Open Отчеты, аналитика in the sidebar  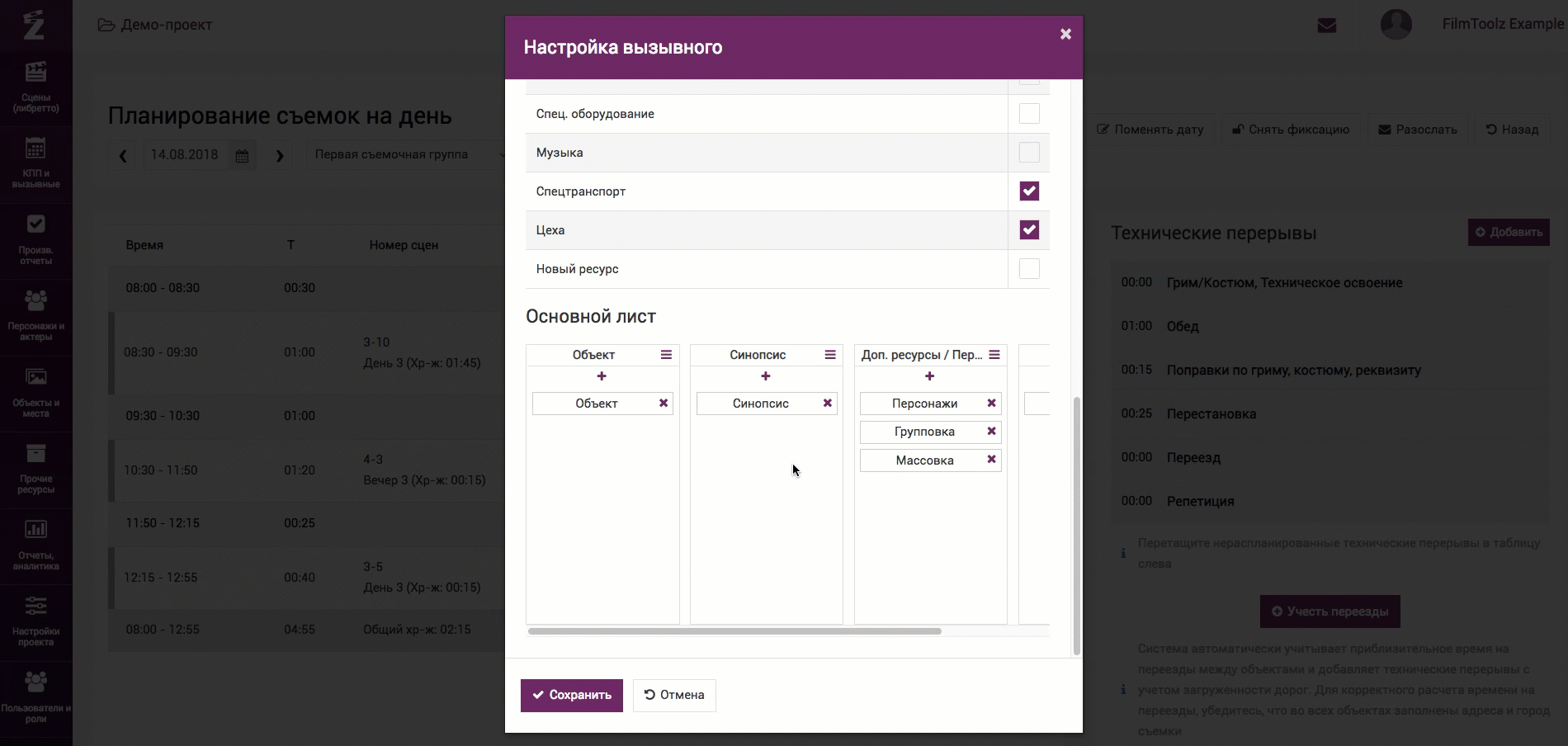pos(35,545)
